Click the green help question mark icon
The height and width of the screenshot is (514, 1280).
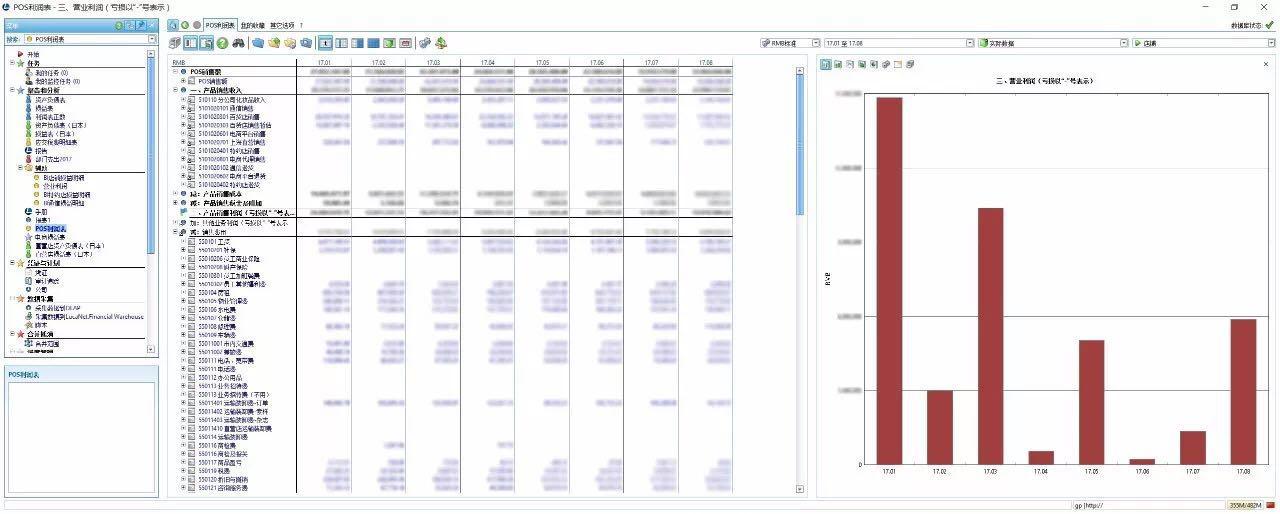pyautogui.click(x=222, y=43)
